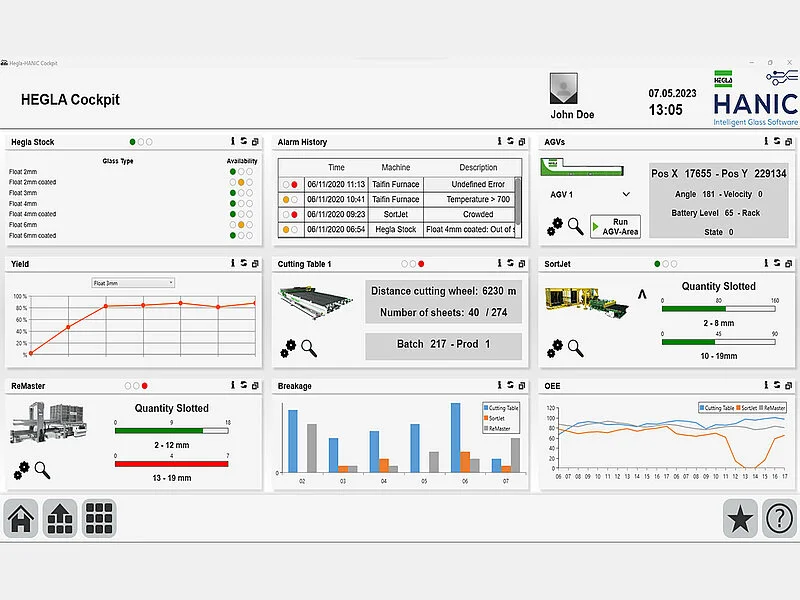Open SortJet settings gears icon
The height and width of the screenshot is (600, 800).
point(555,348)
